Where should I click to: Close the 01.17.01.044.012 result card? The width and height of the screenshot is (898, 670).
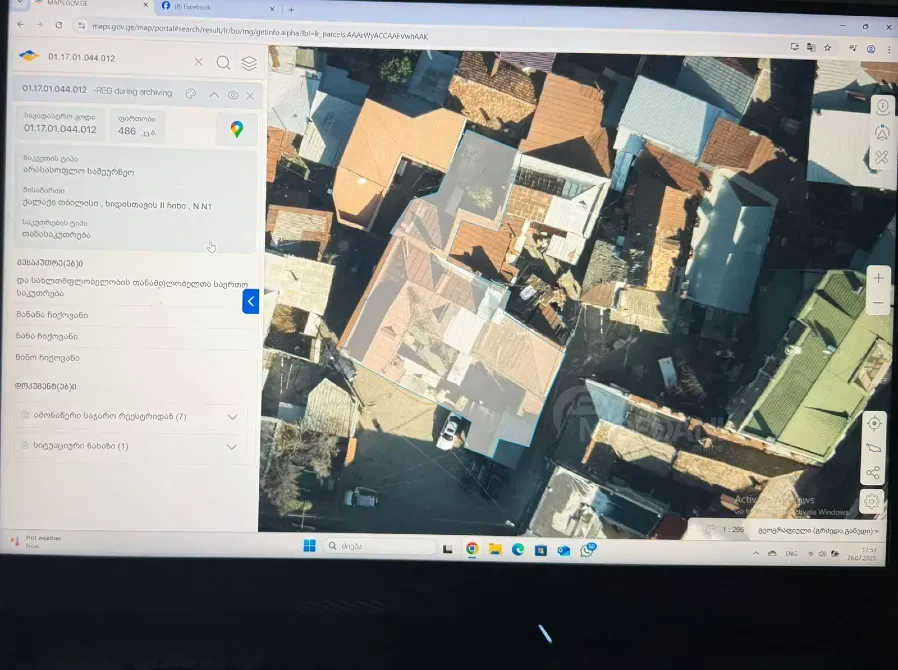click(x=250, y=96)
